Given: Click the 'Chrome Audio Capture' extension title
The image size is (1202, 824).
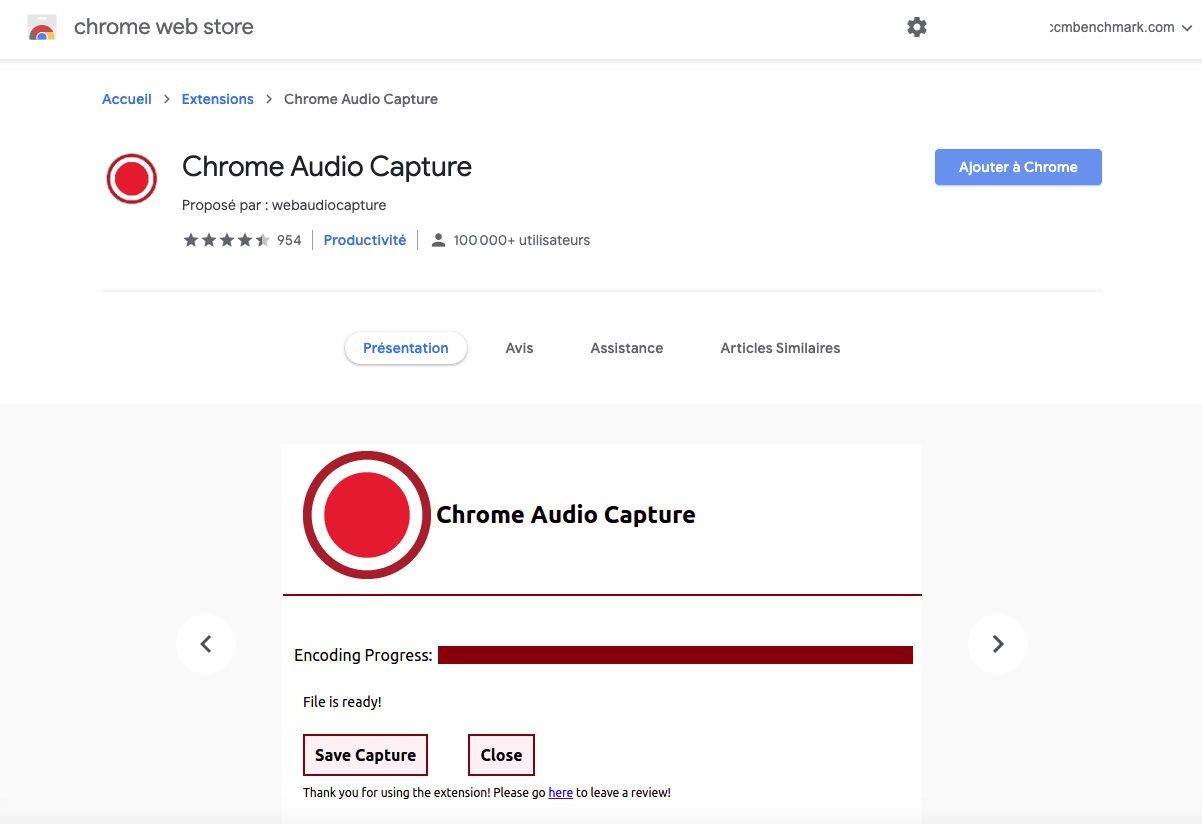Looking at the screenshot, I should coord(327,166).
